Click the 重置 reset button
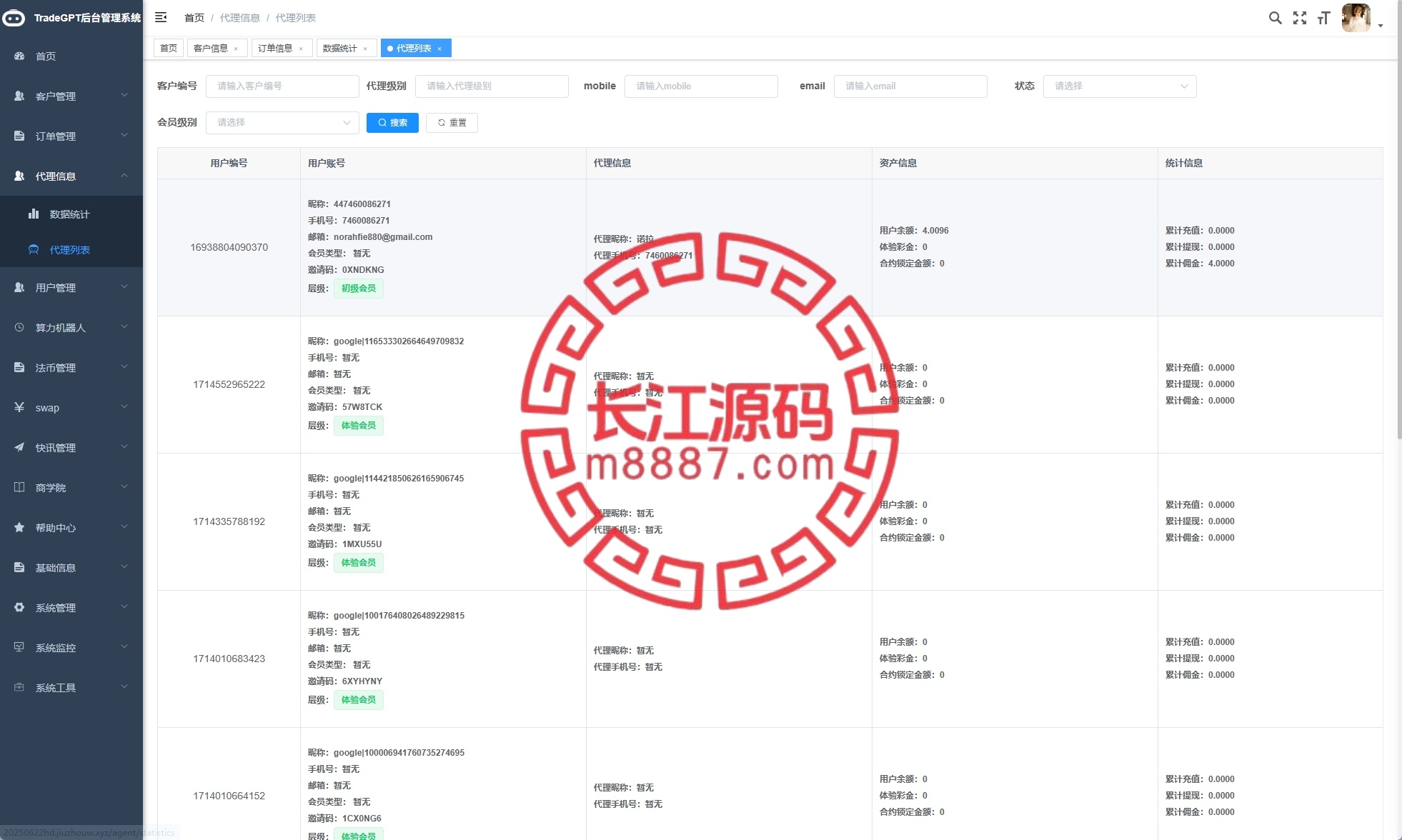This screenshot has width=1402, height=840. coord(452,123)
